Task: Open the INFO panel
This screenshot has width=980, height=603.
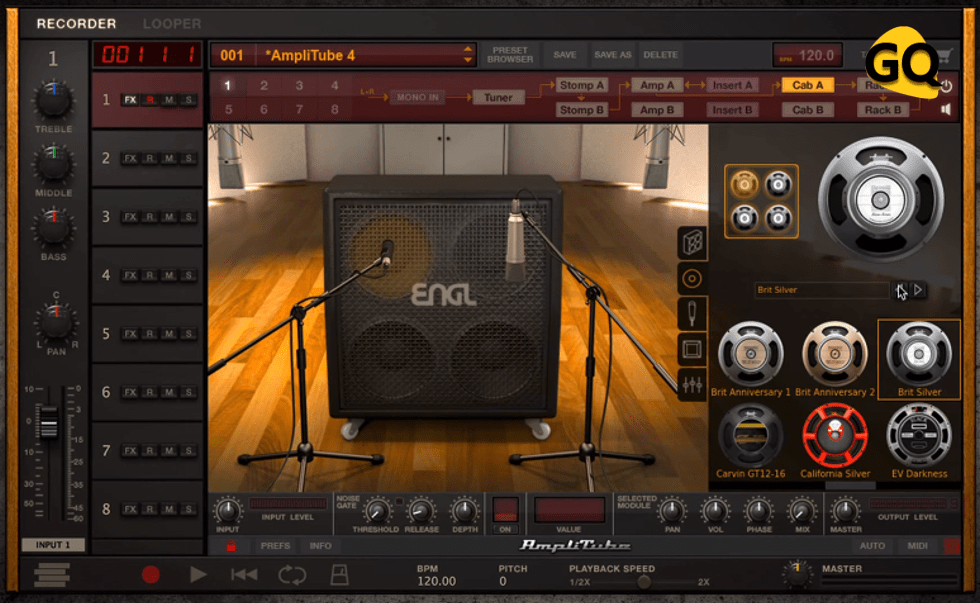Action: [320, 546]
